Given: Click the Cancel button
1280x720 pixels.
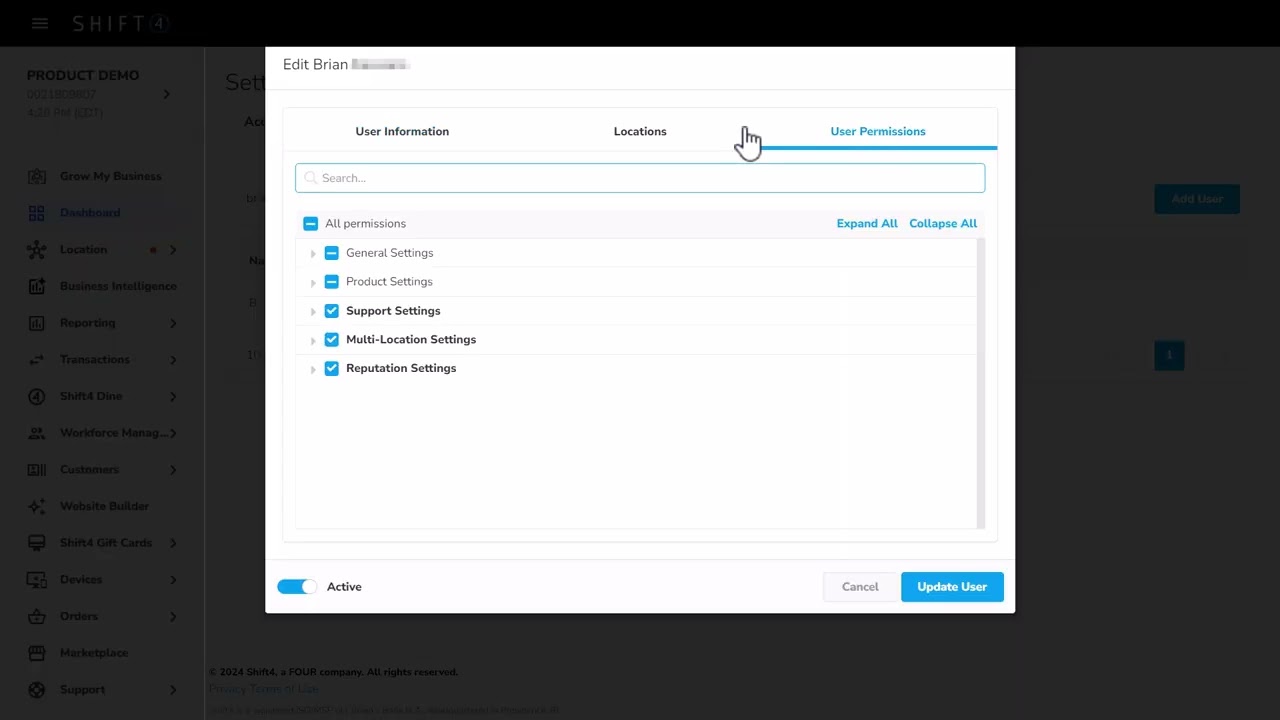Looking at the screenshot, I should 860,587.
